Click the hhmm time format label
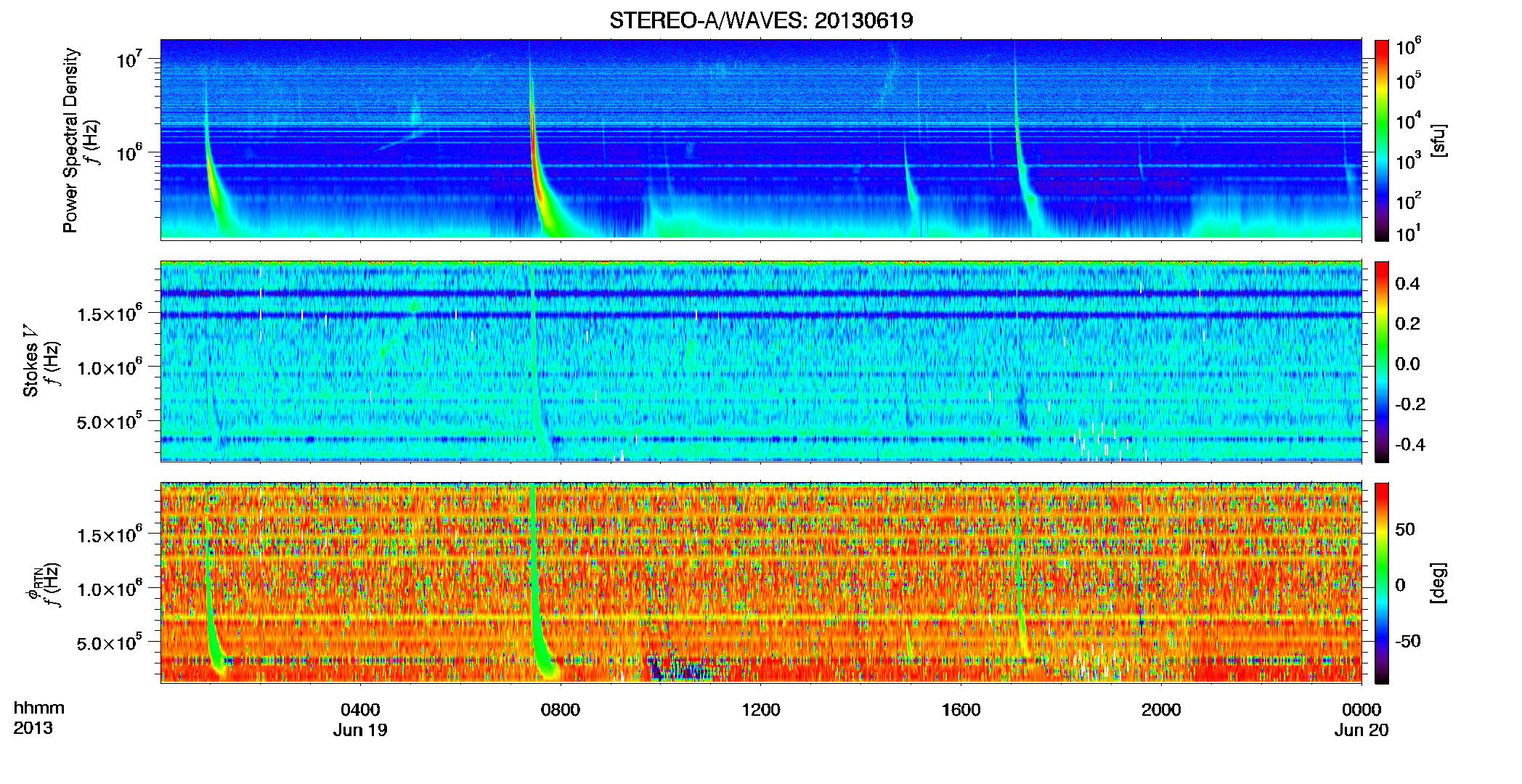1522x784 pixels. [39, 708]
